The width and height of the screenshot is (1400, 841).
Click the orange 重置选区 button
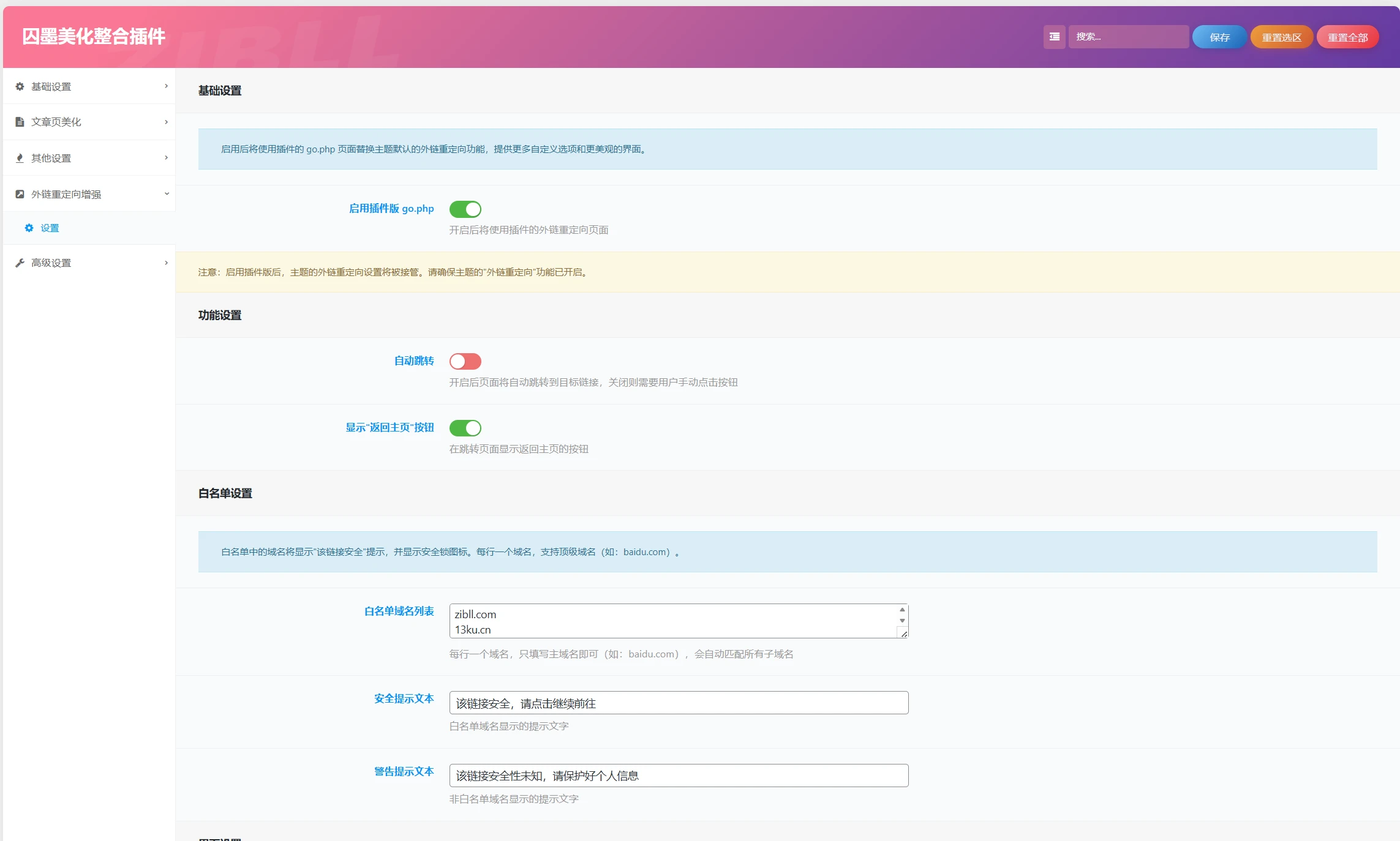point(1281,37)
